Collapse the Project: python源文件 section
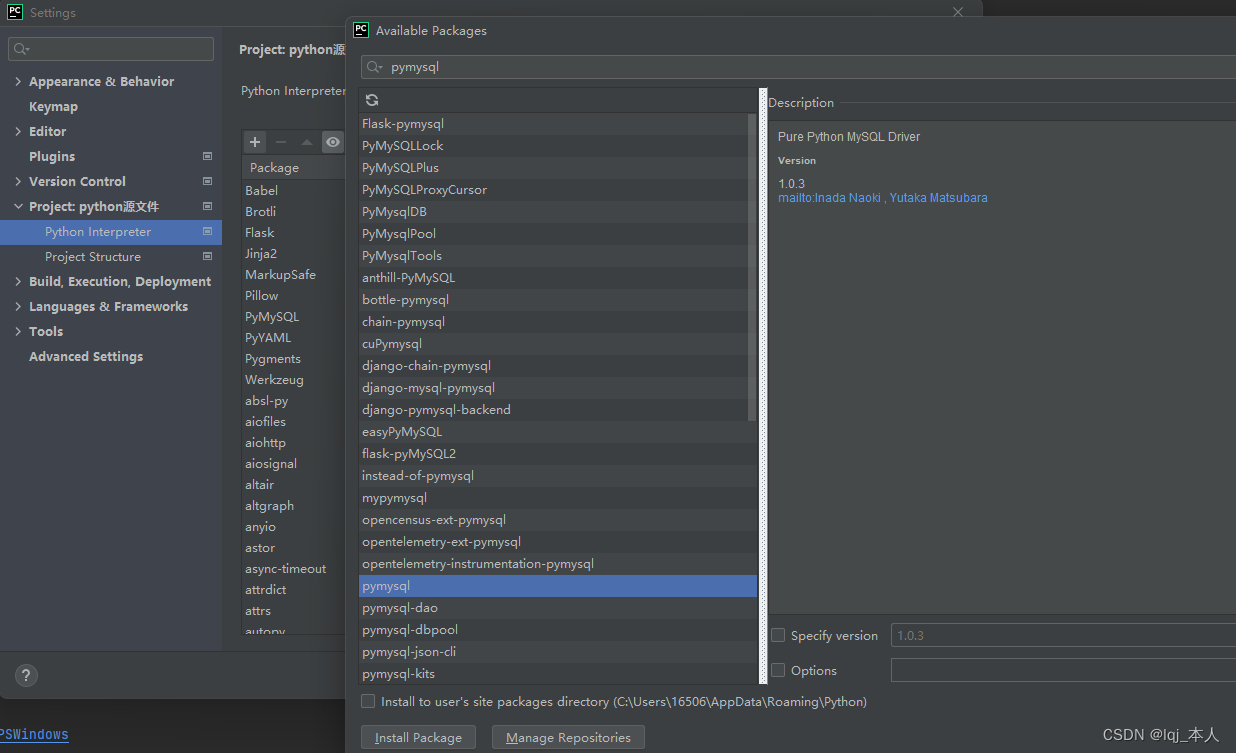The width and height of the screenshot is (1236, 753). (x=18, y=206)
